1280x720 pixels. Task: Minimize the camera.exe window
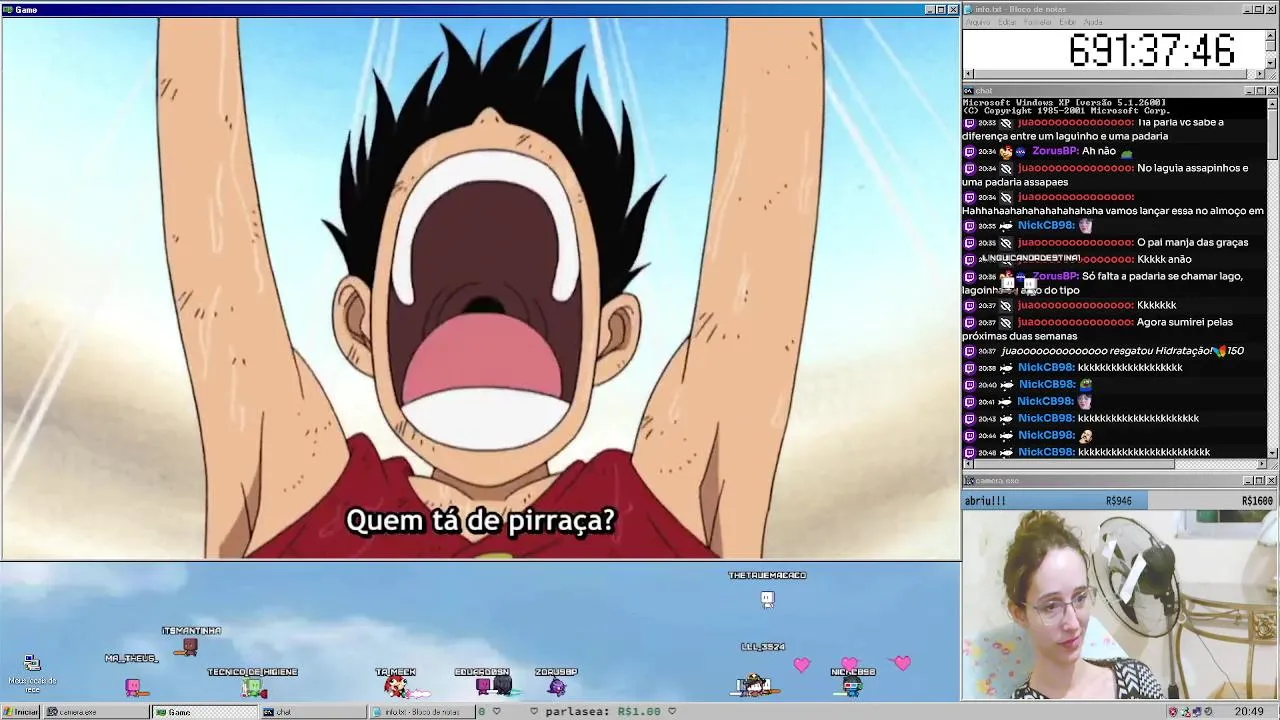click(x=1249, y=481)
